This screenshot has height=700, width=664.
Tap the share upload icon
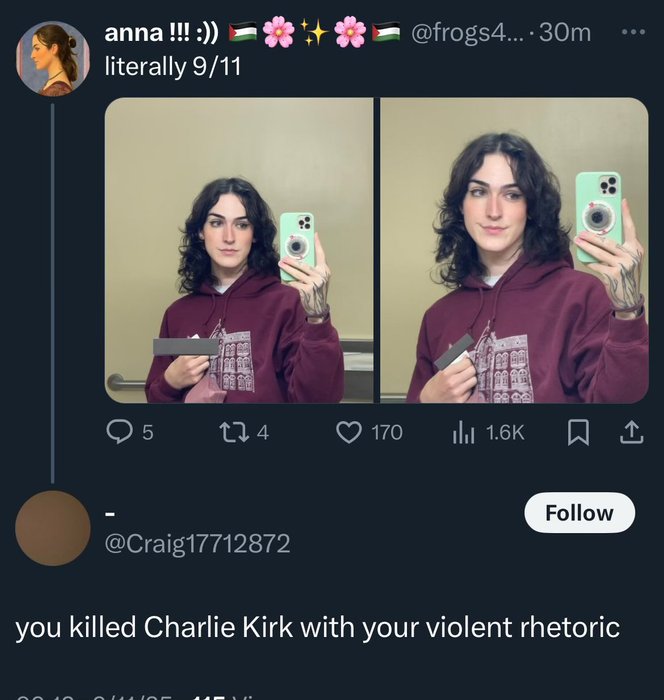pyautogui.click(x=631, y=431)
